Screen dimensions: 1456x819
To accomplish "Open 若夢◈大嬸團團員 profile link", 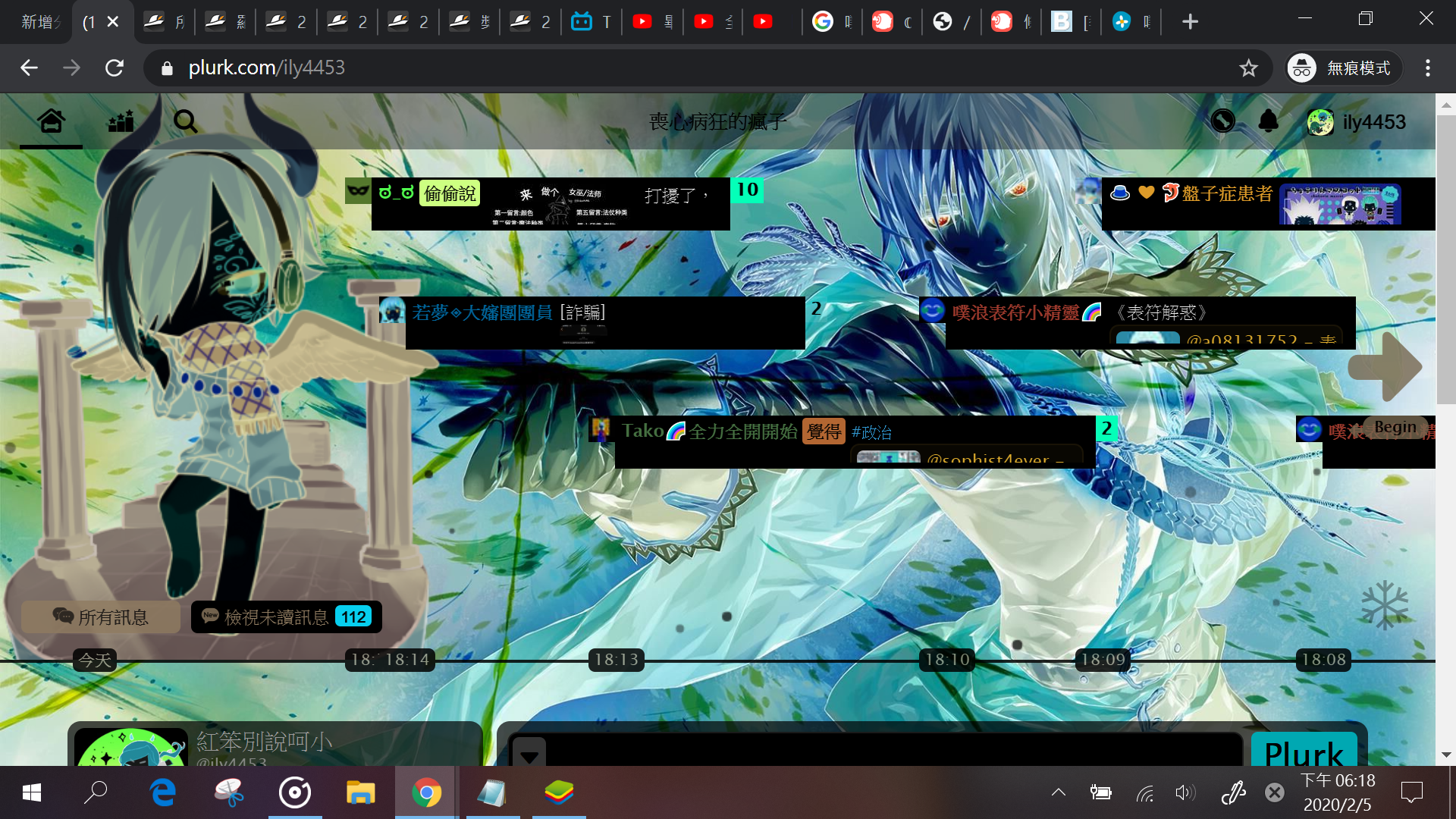I will tap(482, 312).
